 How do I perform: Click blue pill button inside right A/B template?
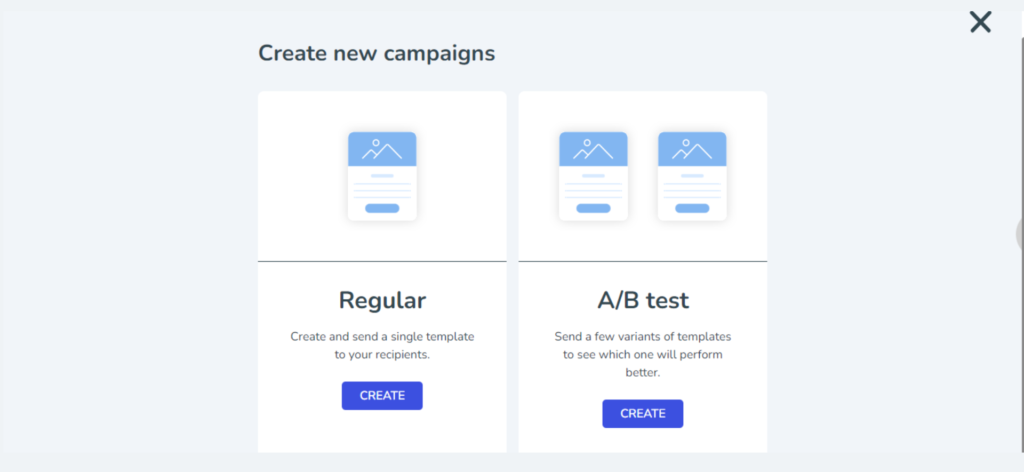[x=692, y=208]
